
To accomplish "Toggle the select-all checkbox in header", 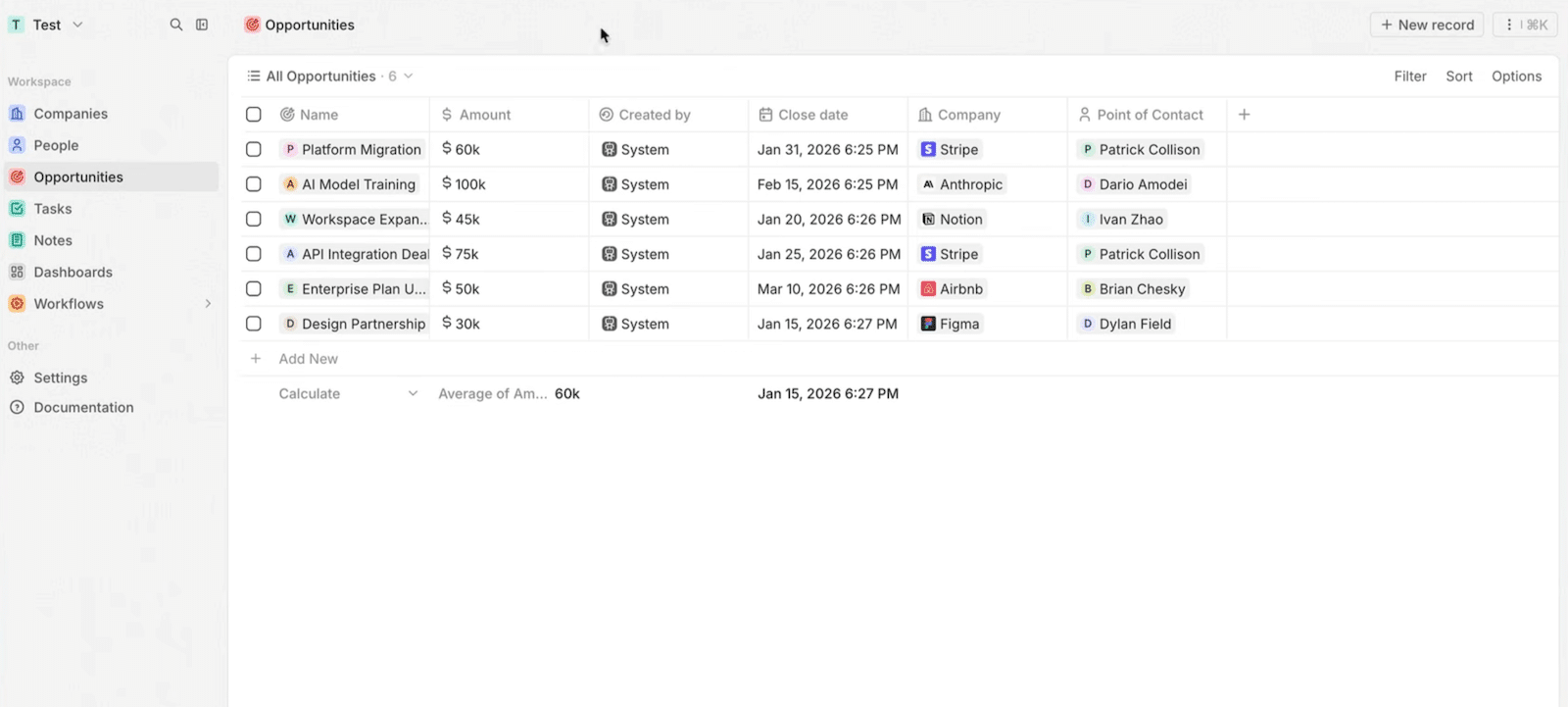I will tap(254, 115).
